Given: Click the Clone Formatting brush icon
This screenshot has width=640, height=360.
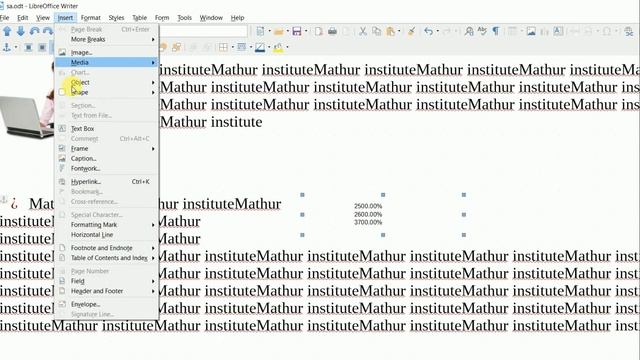Looking at the screenshot, I should pos(411,31).
